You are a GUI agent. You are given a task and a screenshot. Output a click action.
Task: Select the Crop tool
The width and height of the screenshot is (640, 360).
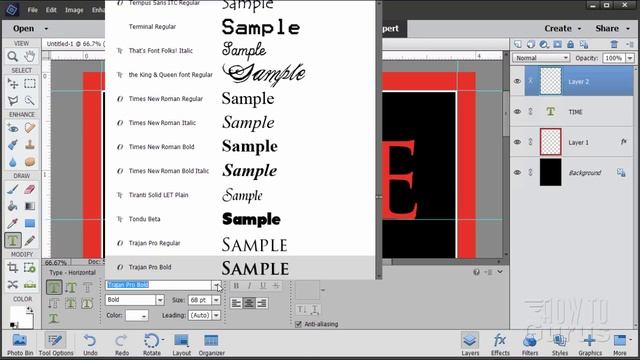point(13,268)
